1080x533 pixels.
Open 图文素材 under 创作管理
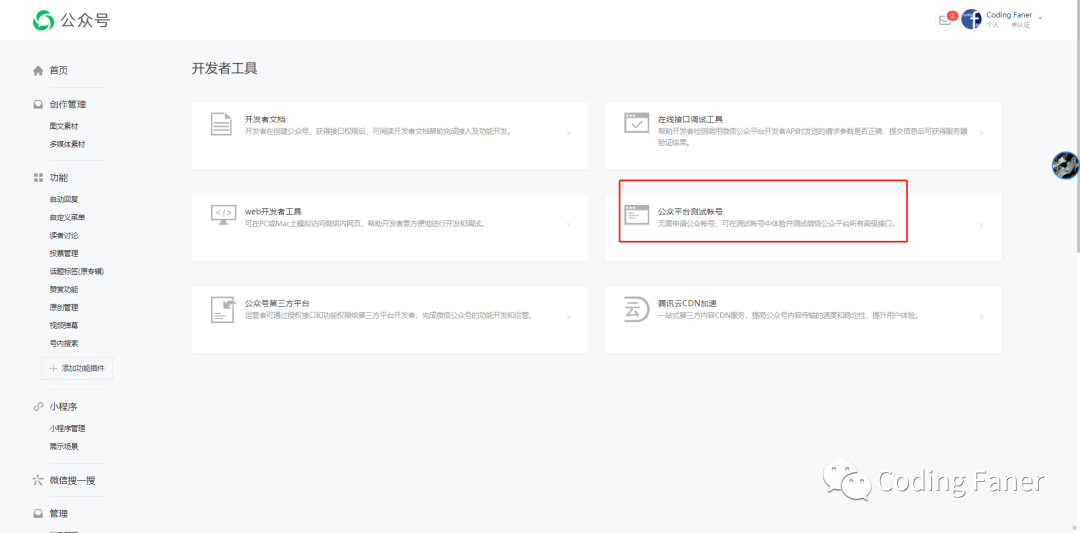click(63, 127)
